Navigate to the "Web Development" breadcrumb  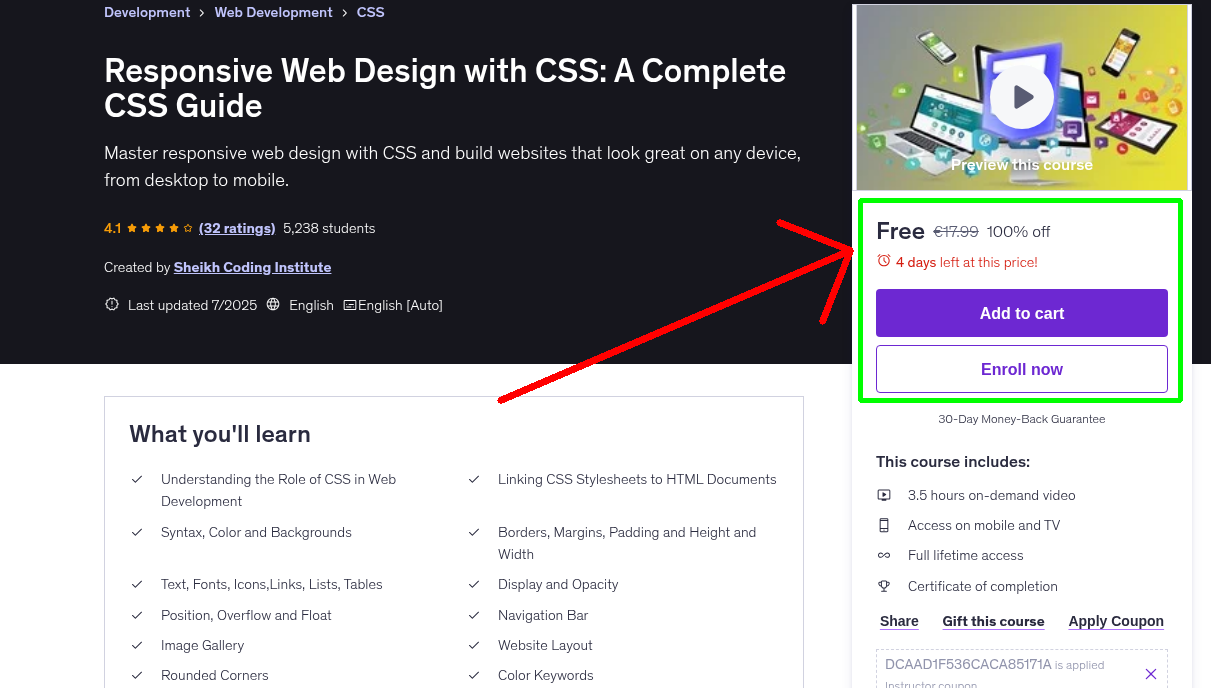(273, 12)
